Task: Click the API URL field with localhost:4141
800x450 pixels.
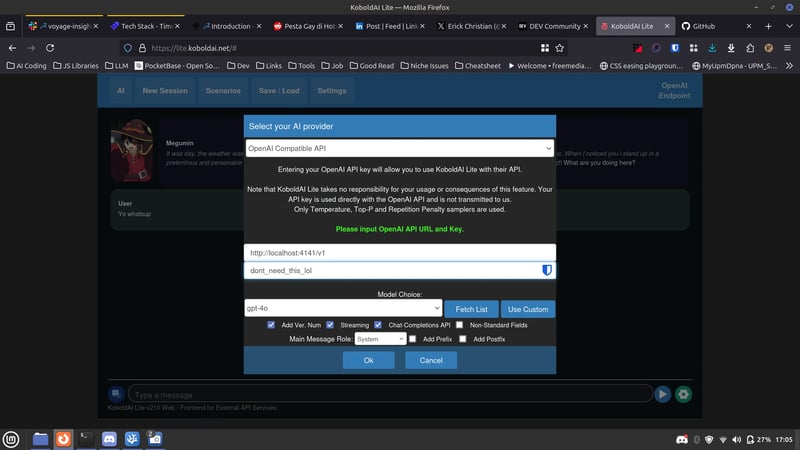Action: [399, 253]
